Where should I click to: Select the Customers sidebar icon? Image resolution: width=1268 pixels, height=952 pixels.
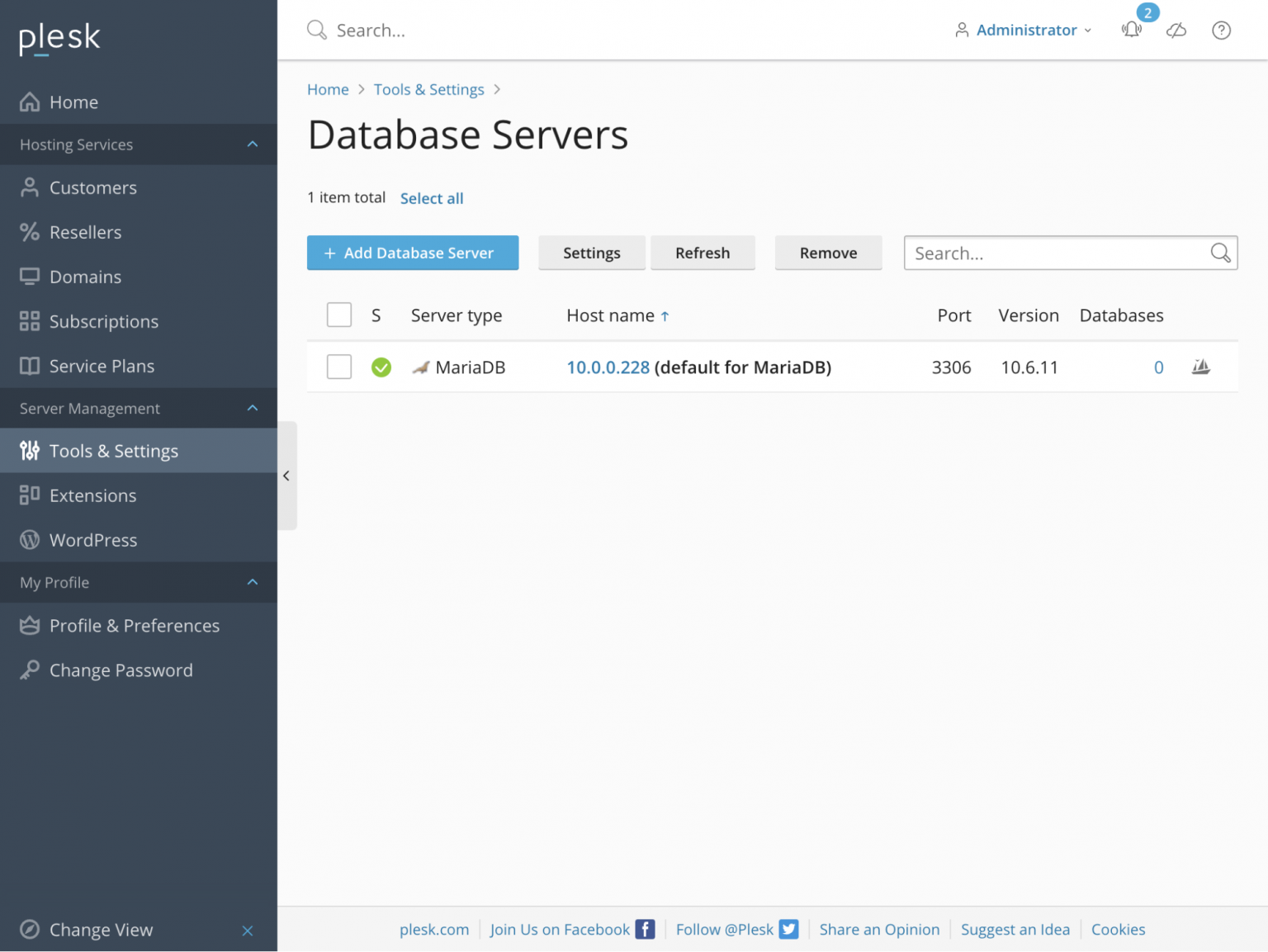pyautogui.click(x=29, y=187)
